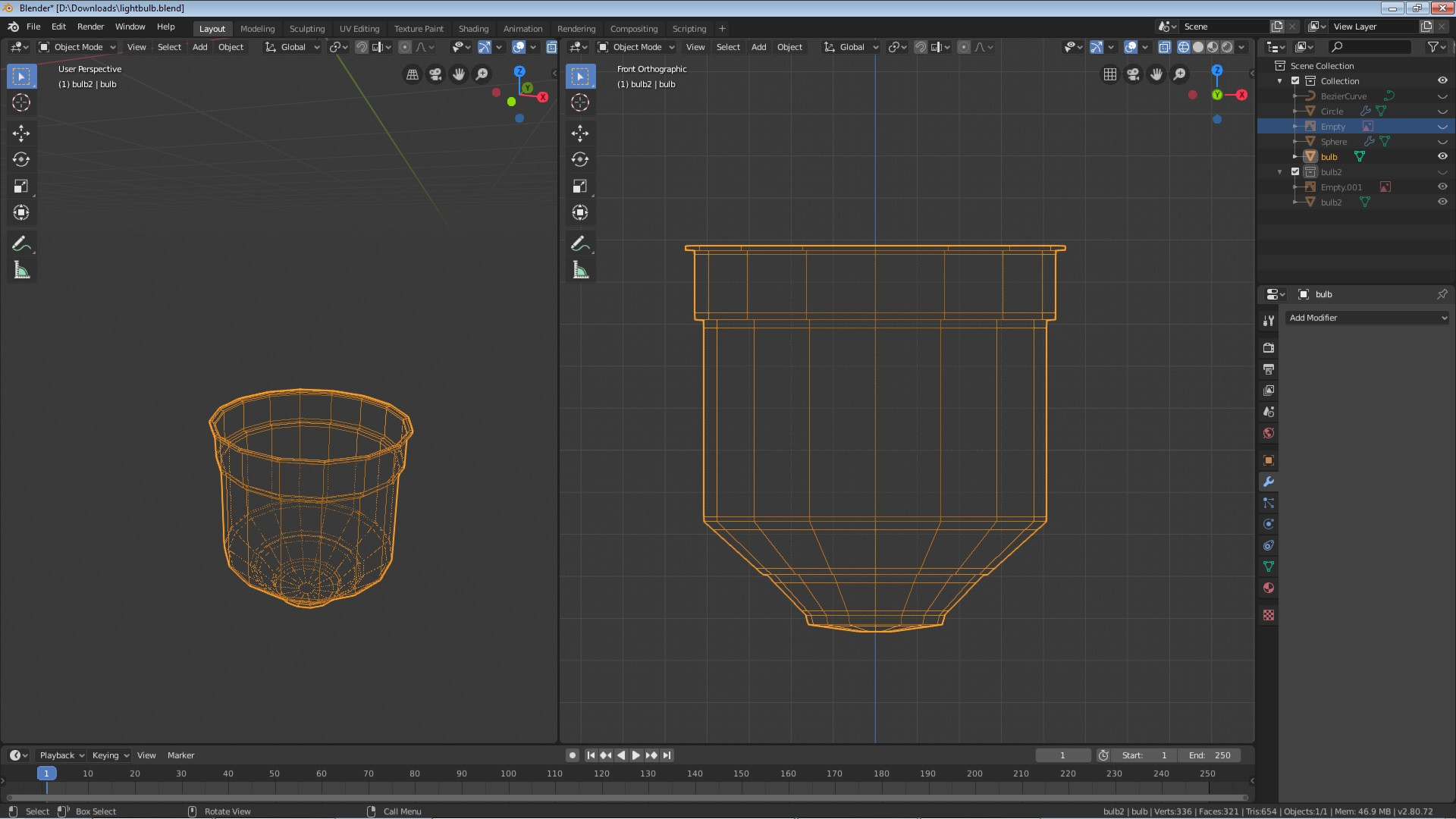
Task: Open Add Modifier dropdown
Action: tap(1367, 318)
